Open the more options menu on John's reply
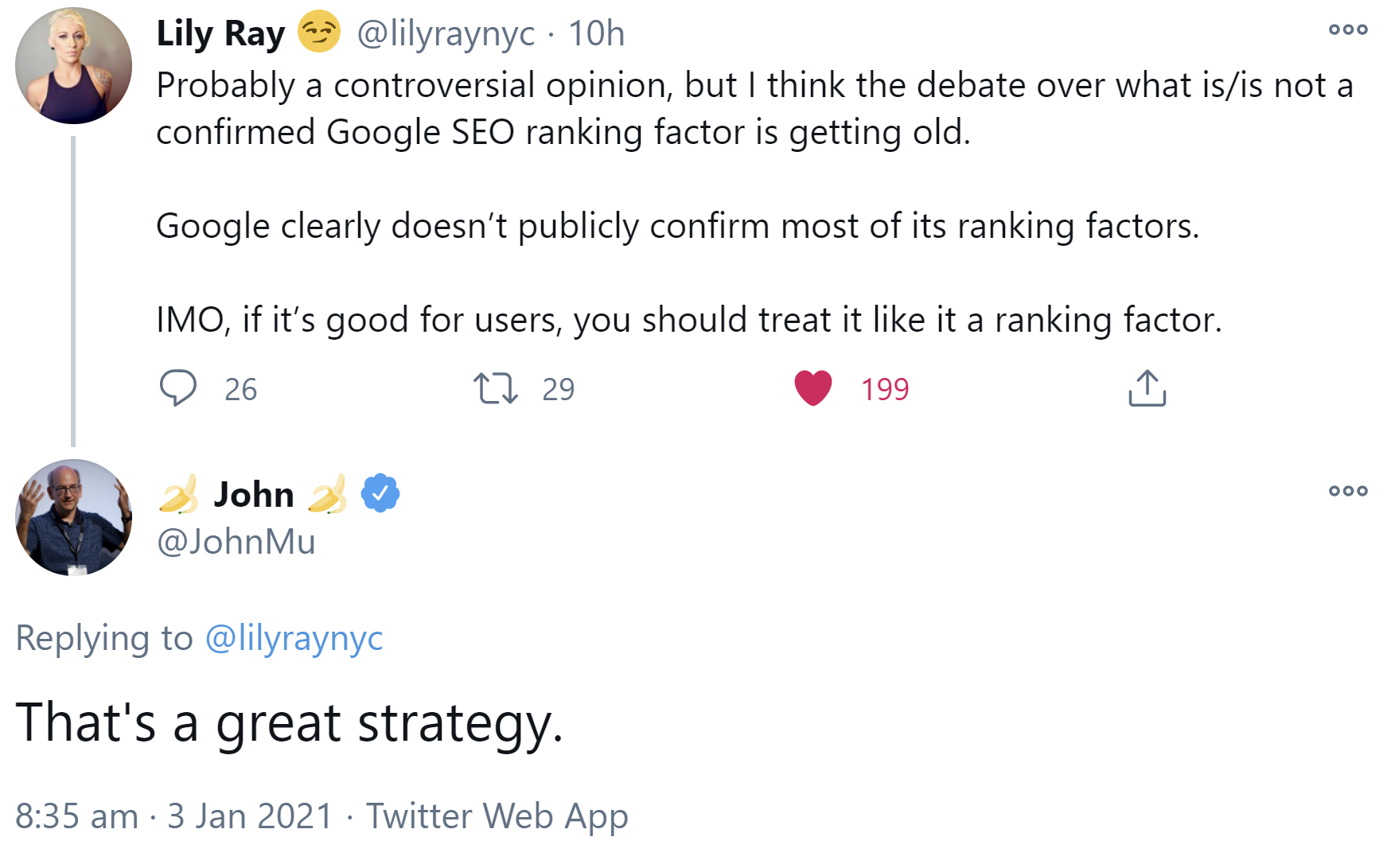 point(1347,491)
